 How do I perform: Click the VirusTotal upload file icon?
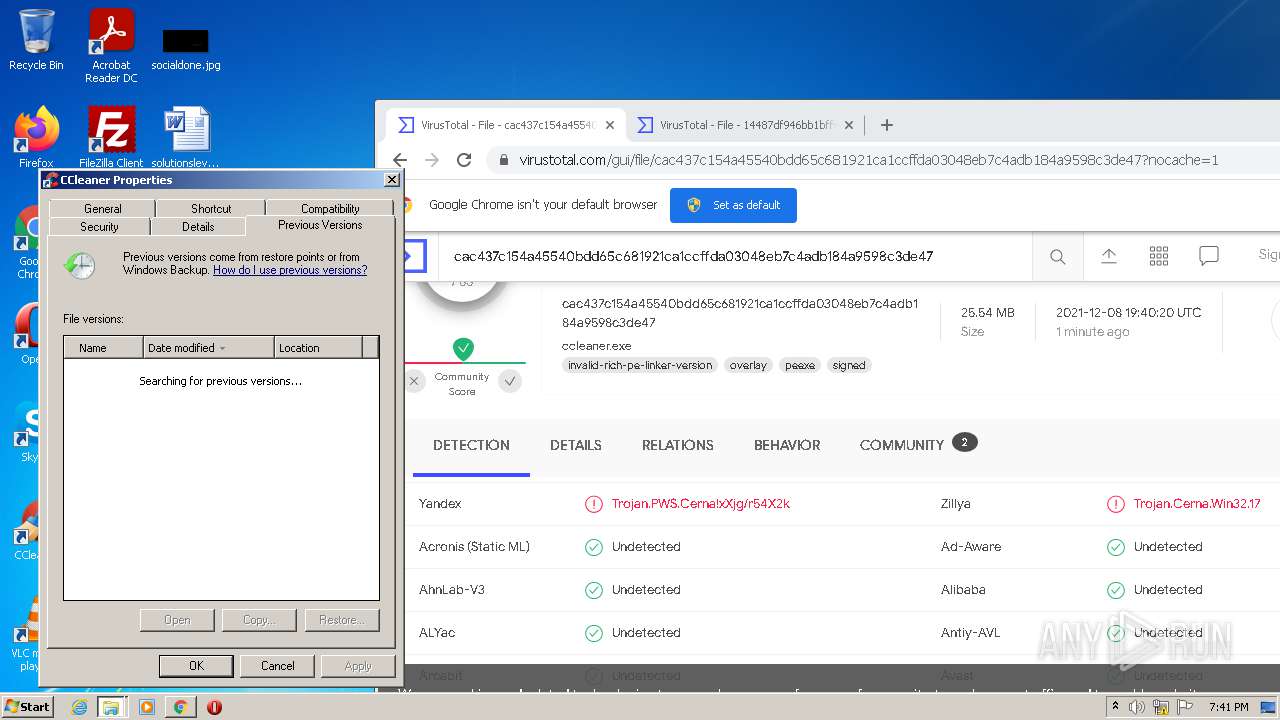coord(1109,256)
